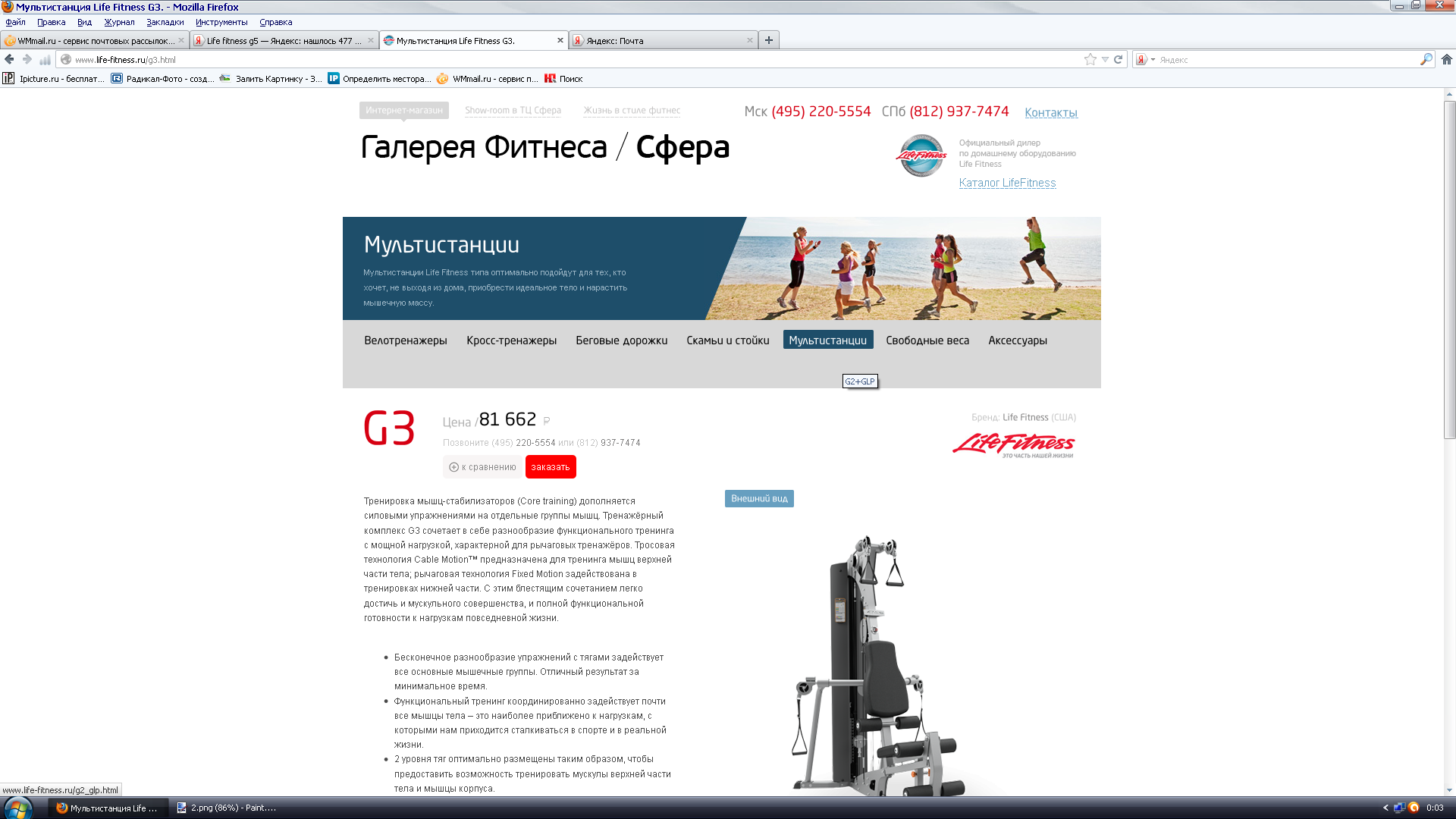This screenshot has height=819, width=1456.
Task: Click the round Life Fitness dealer logo
Action: [921, 155]
